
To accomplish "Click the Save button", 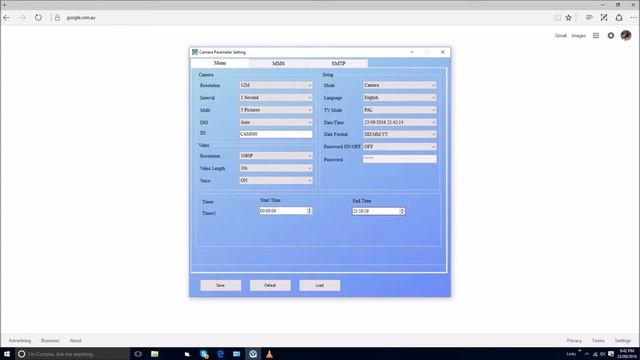I will 220,285.
